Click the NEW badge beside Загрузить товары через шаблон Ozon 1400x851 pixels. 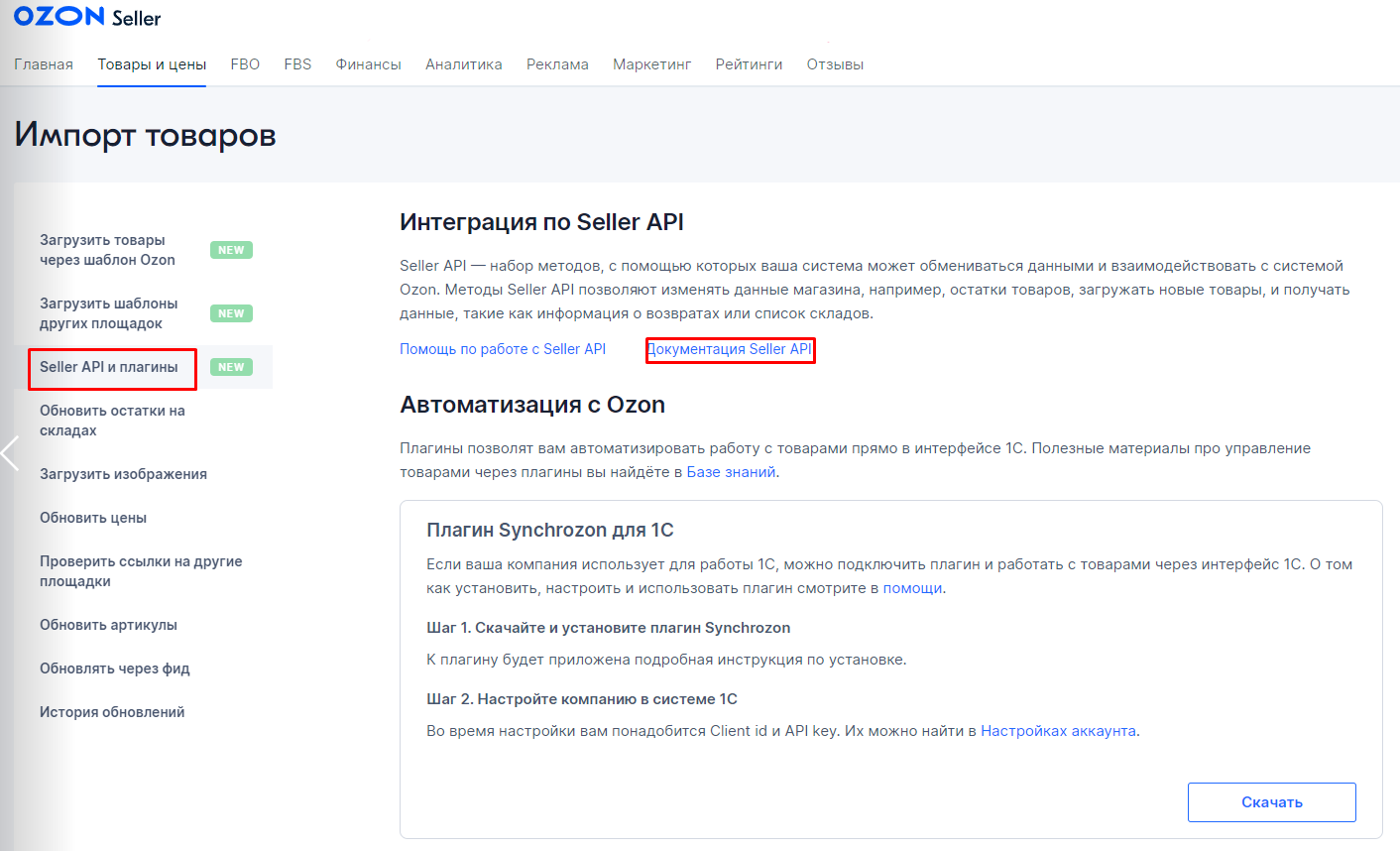[231, 250]
